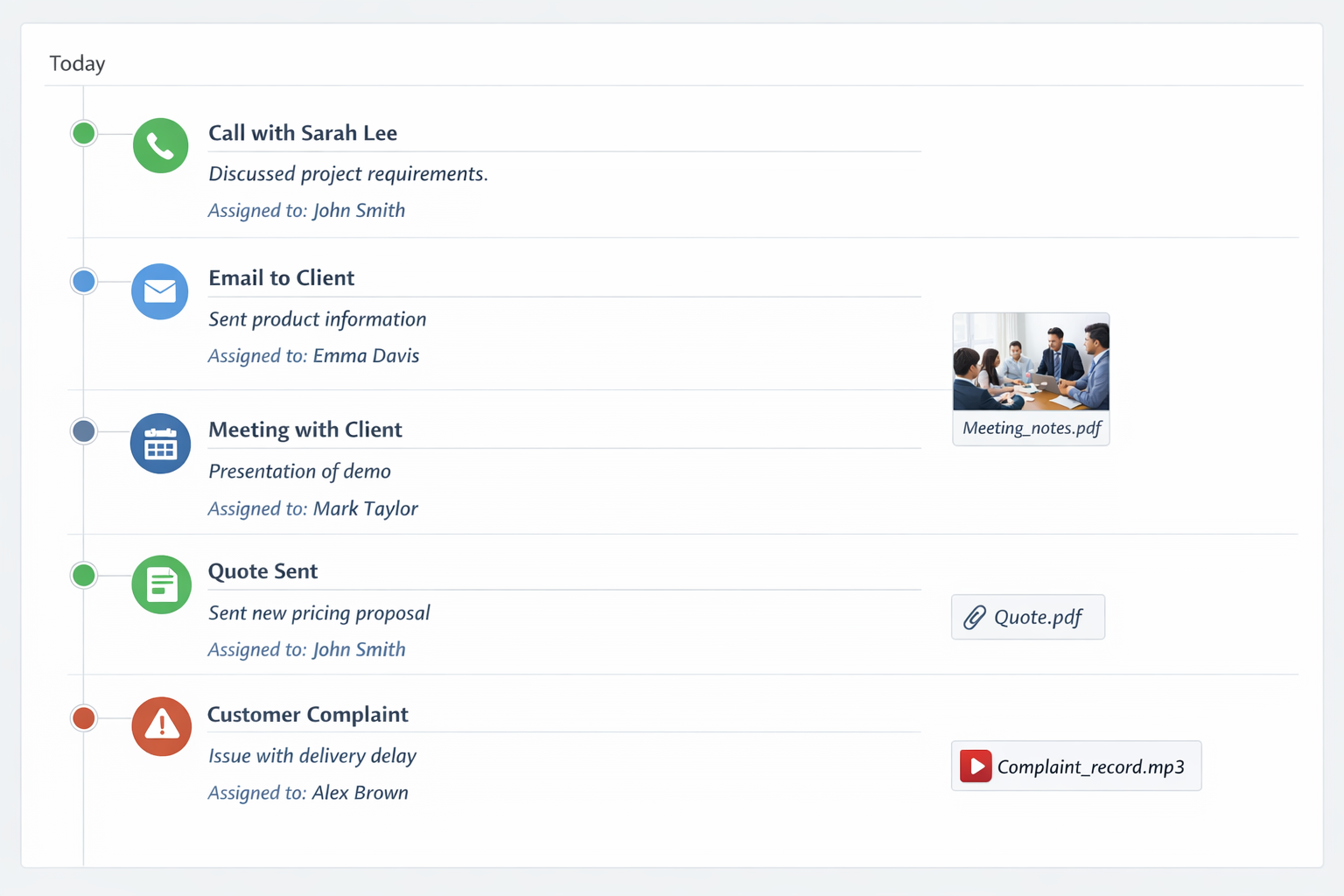
Task: Open the Complaint_record.mp3 attachment
Action: 1090,766
